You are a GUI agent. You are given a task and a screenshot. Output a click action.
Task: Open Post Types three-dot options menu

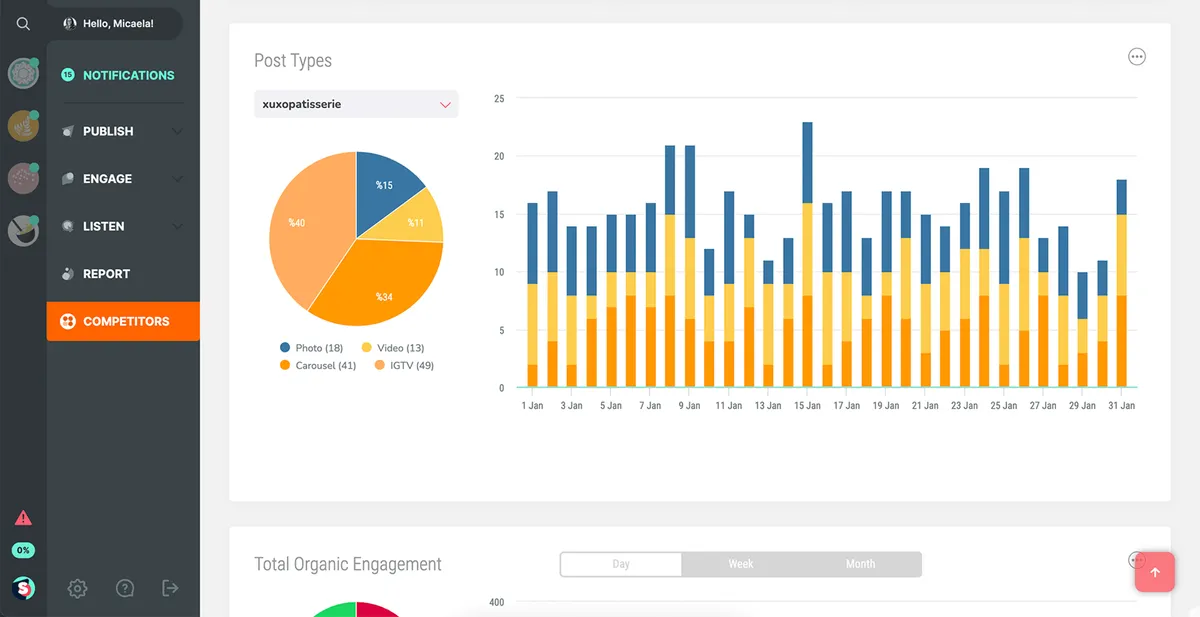1136,57
